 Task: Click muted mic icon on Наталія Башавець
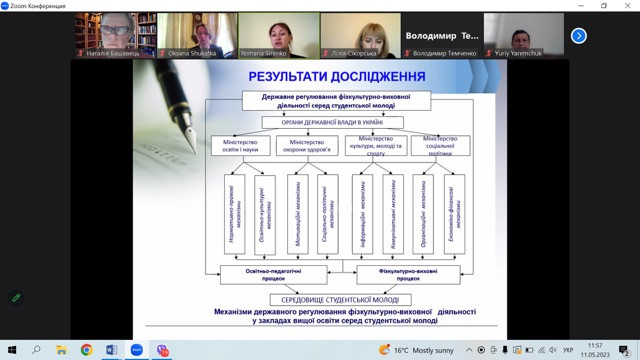(x=81, y=53)
